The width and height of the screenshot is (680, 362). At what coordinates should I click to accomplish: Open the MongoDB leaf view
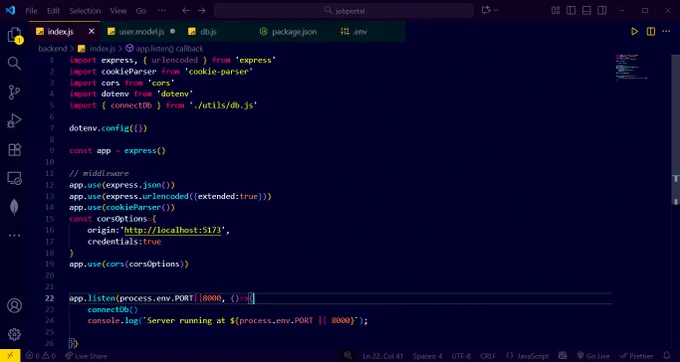click(14, 207)
